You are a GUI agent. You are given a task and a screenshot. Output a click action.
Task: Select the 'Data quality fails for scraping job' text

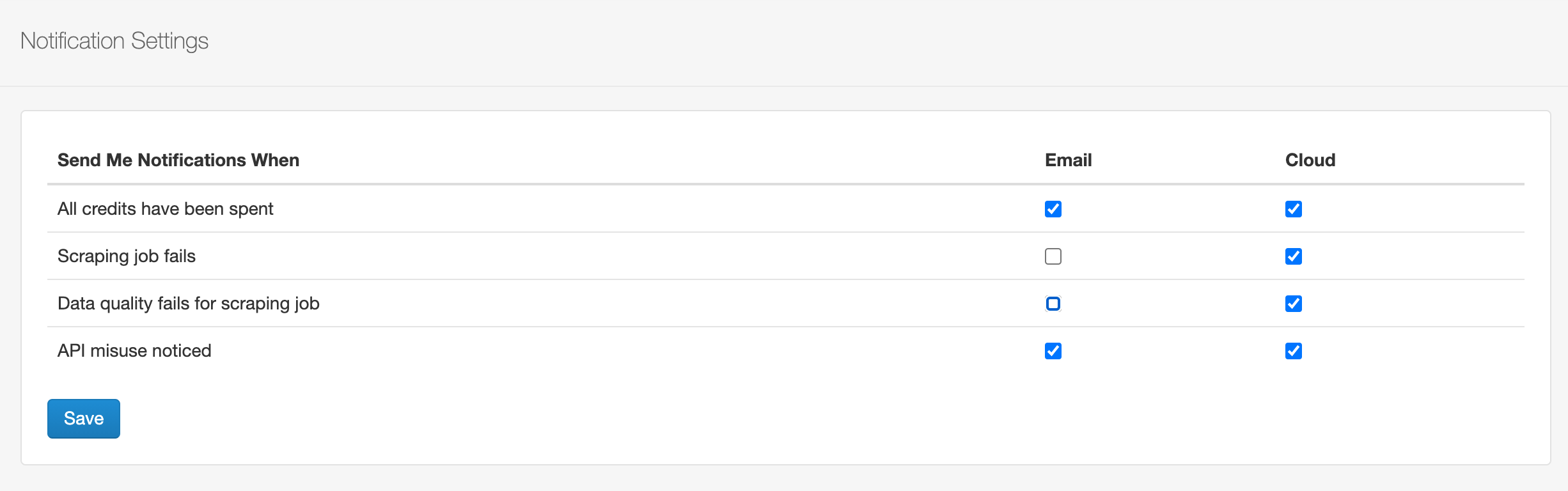tap(188, 303)
